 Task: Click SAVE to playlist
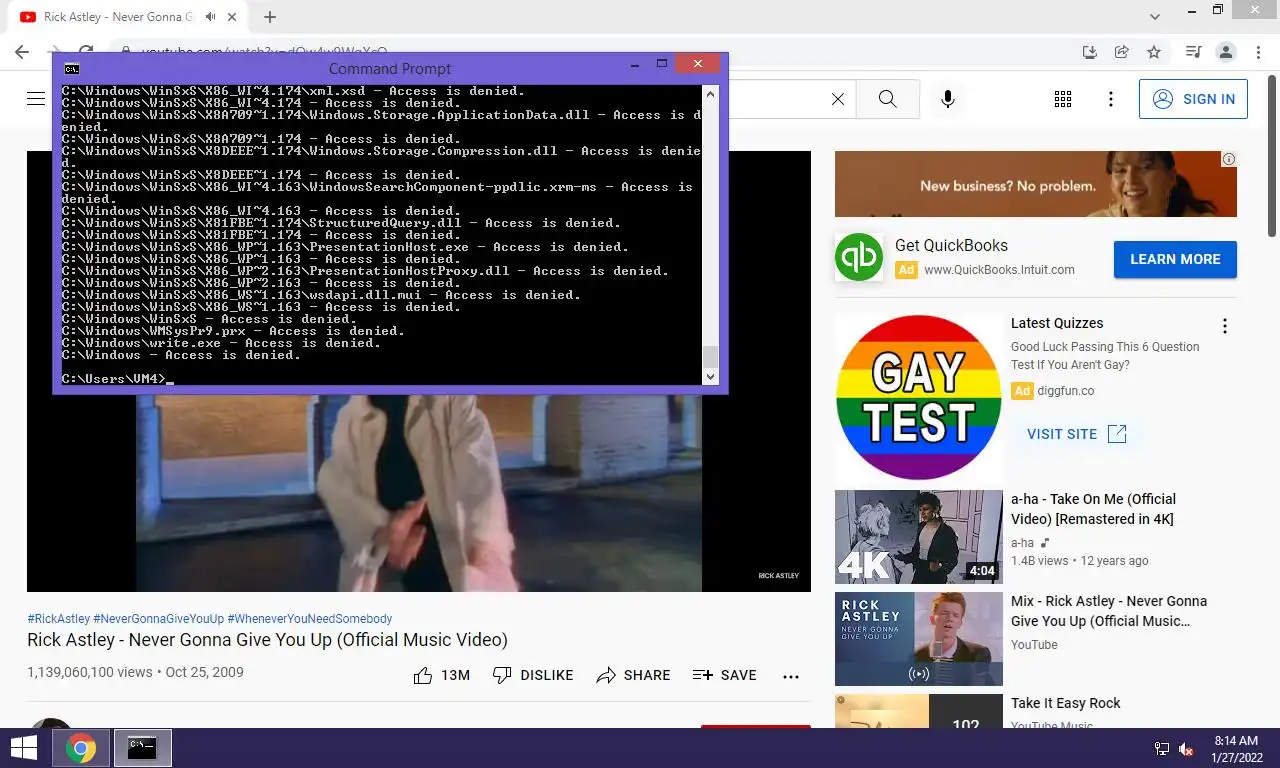[725, 675]
